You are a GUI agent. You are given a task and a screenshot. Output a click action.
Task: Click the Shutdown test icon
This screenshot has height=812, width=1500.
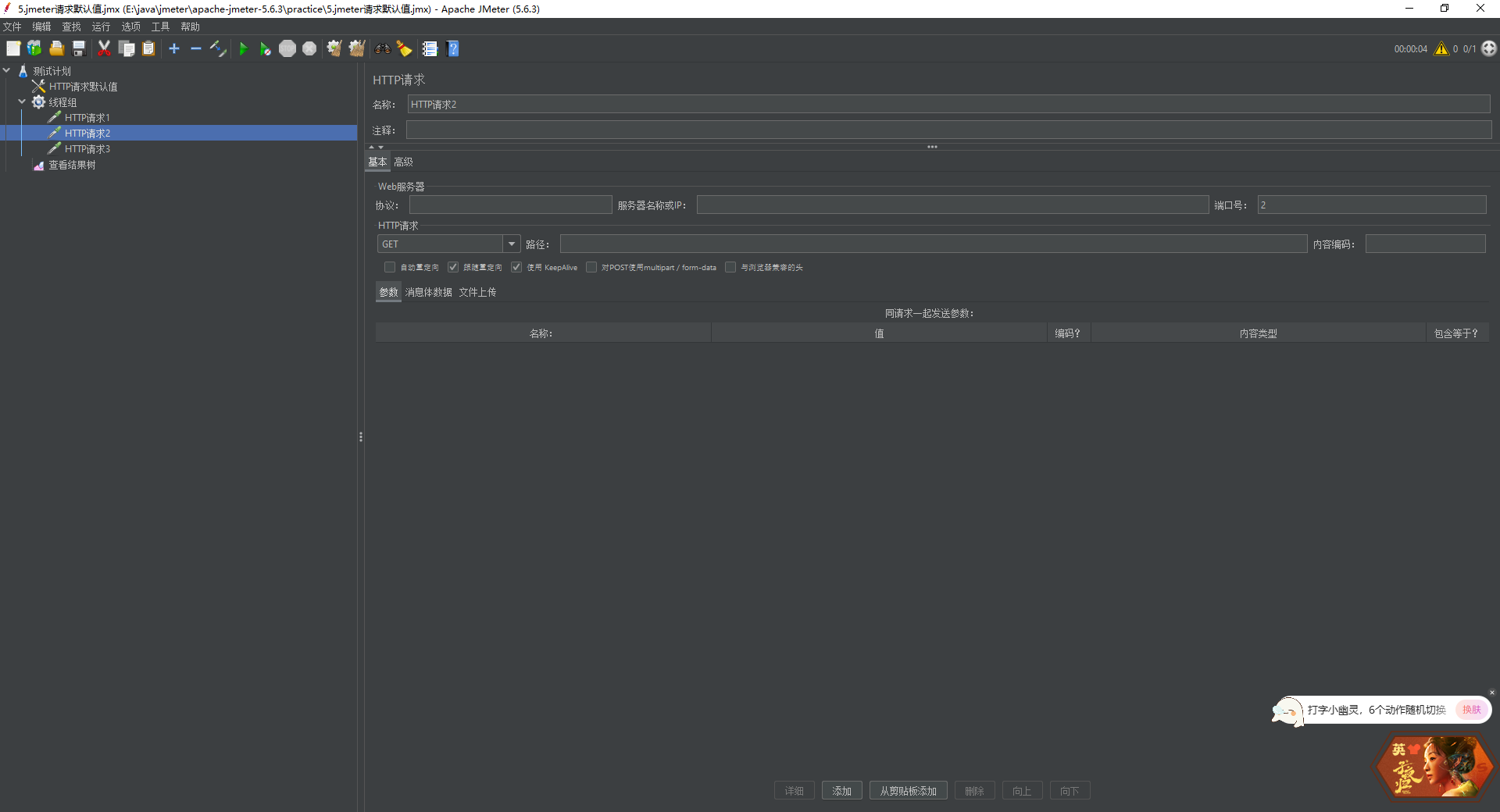309,48
